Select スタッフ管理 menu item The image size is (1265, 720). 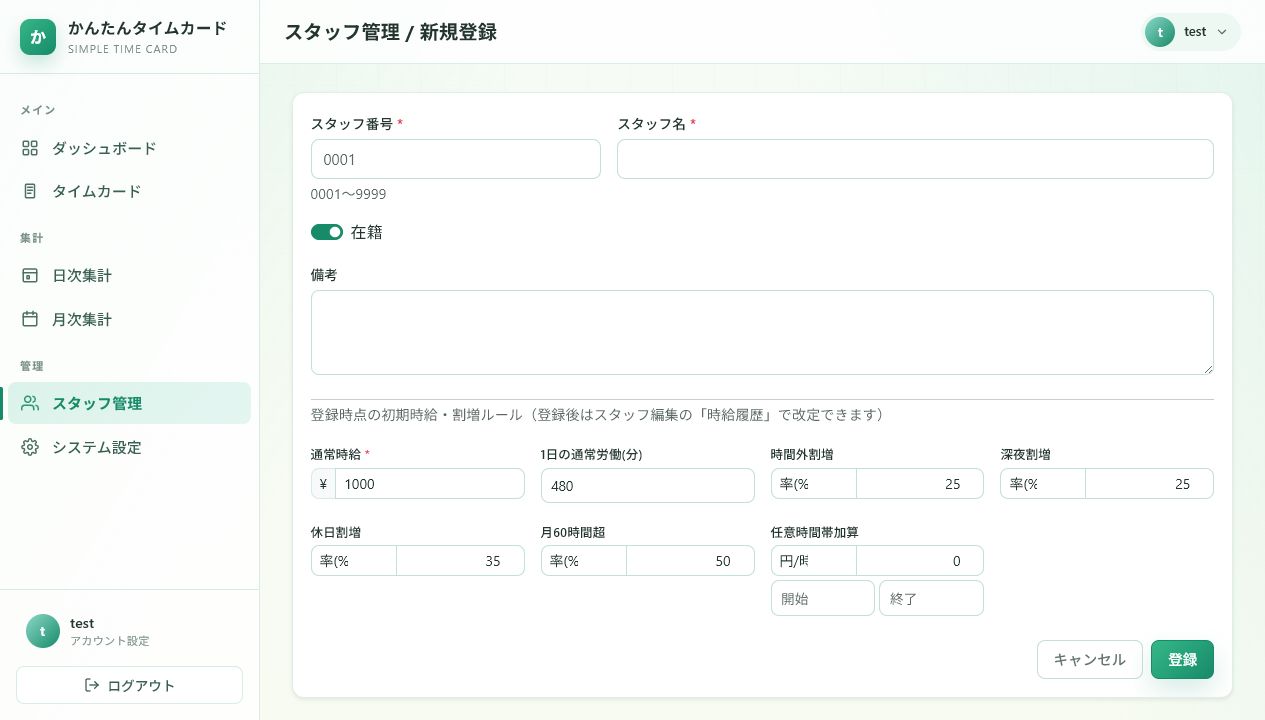pyautogui.click(x=130, y=403)
